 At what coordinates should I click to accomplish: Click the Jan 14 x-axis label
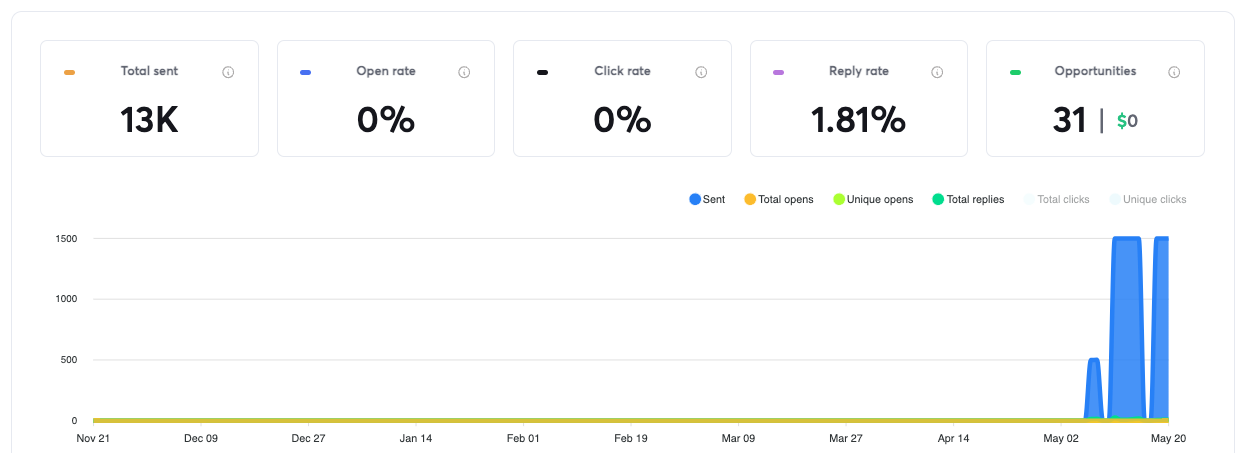point(416,438)
